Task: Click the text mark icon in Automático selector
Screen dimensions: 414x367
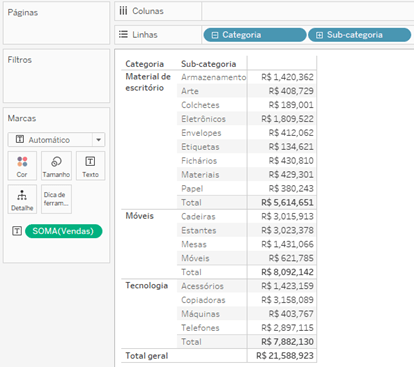Action: pos(20,139)
